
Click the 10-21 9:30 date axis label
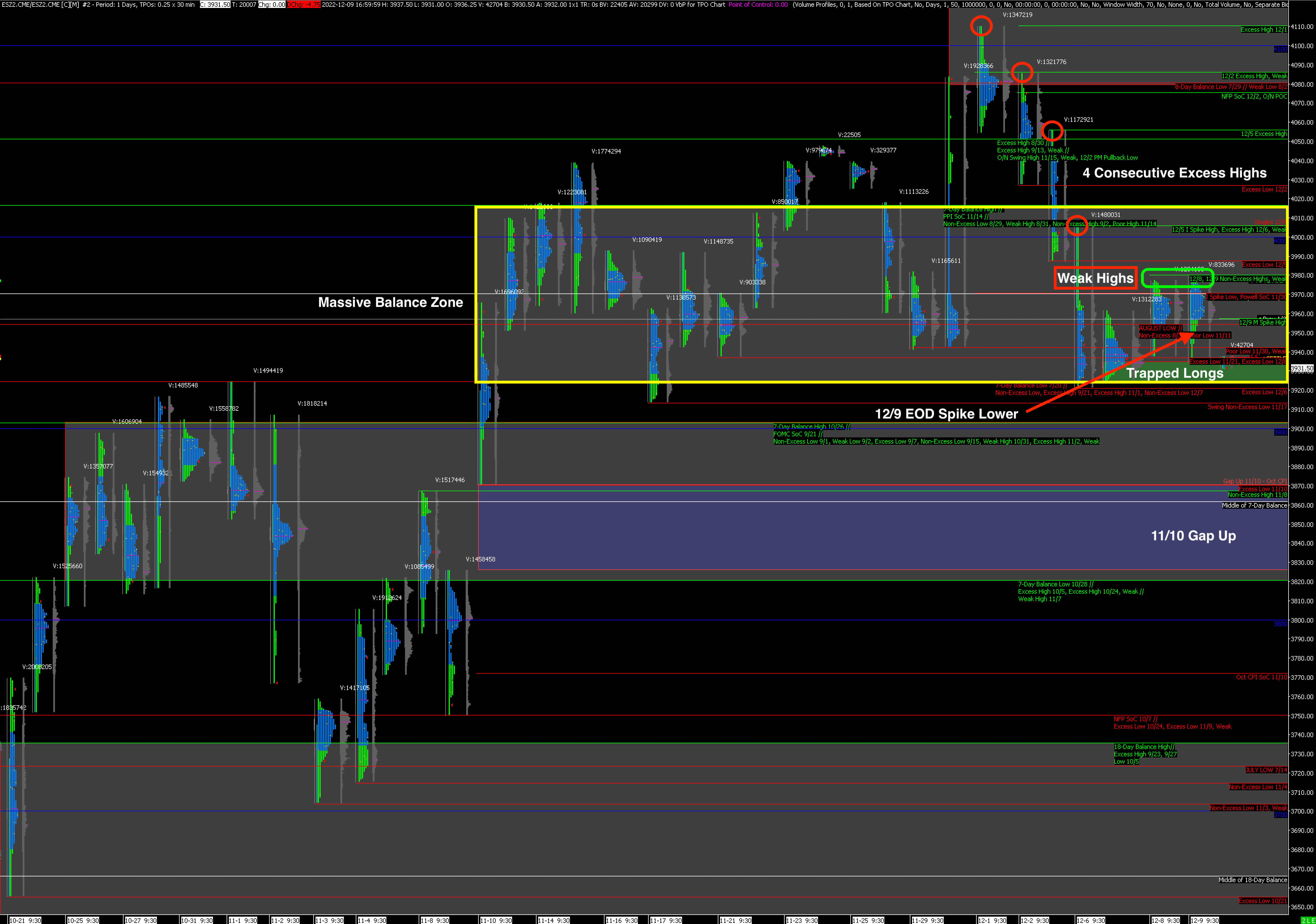click(x=25, y=920)
